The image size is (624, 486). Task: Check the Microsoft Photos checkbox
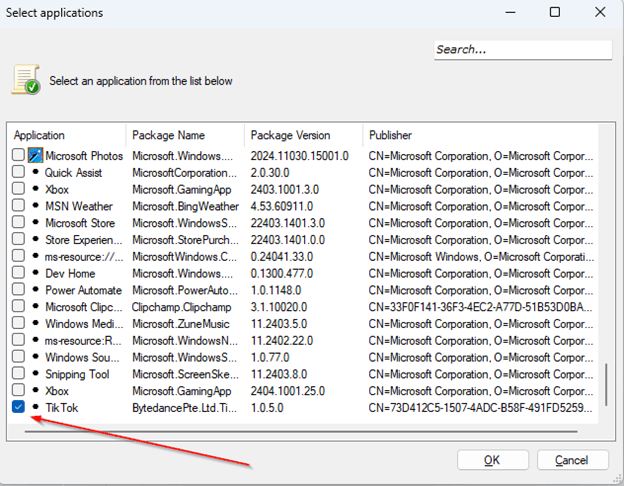coord(18,156)
